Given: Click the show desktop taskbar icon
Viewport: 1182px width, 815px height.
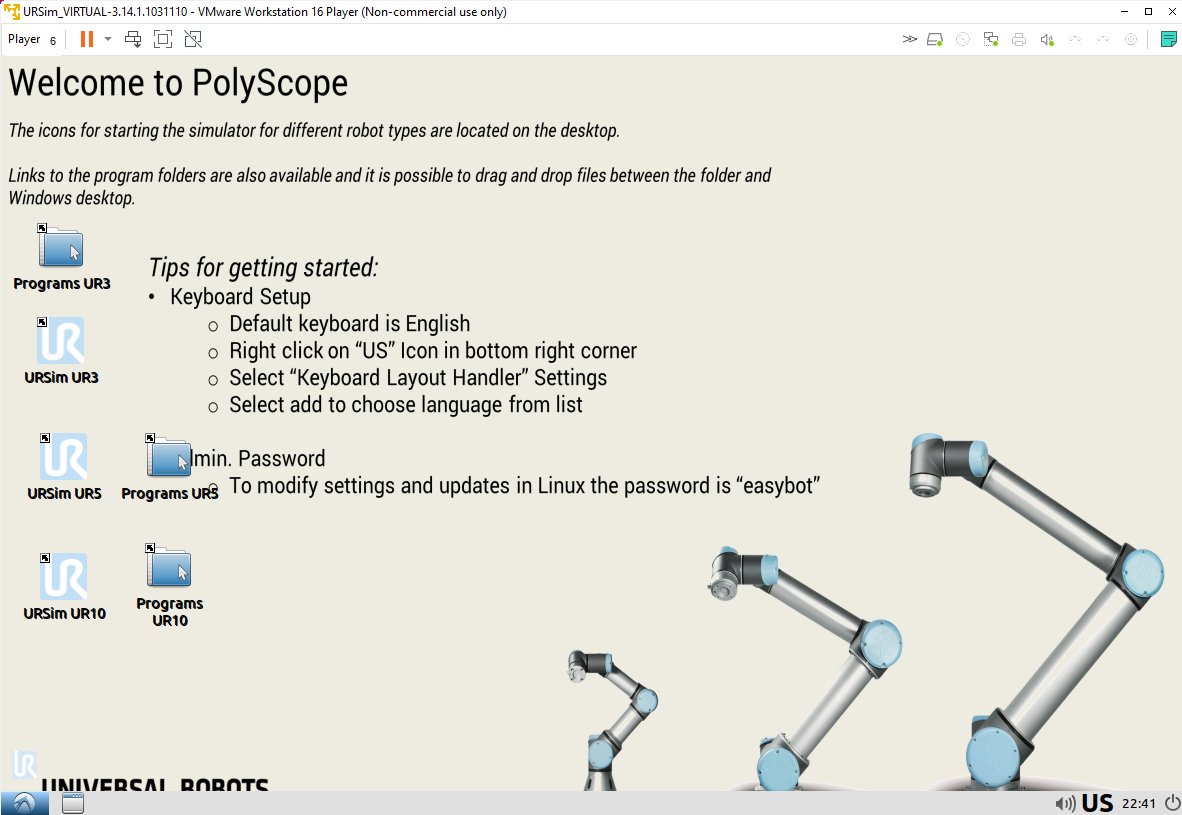Looking at the screenshot, I should (x=73, y=804).
